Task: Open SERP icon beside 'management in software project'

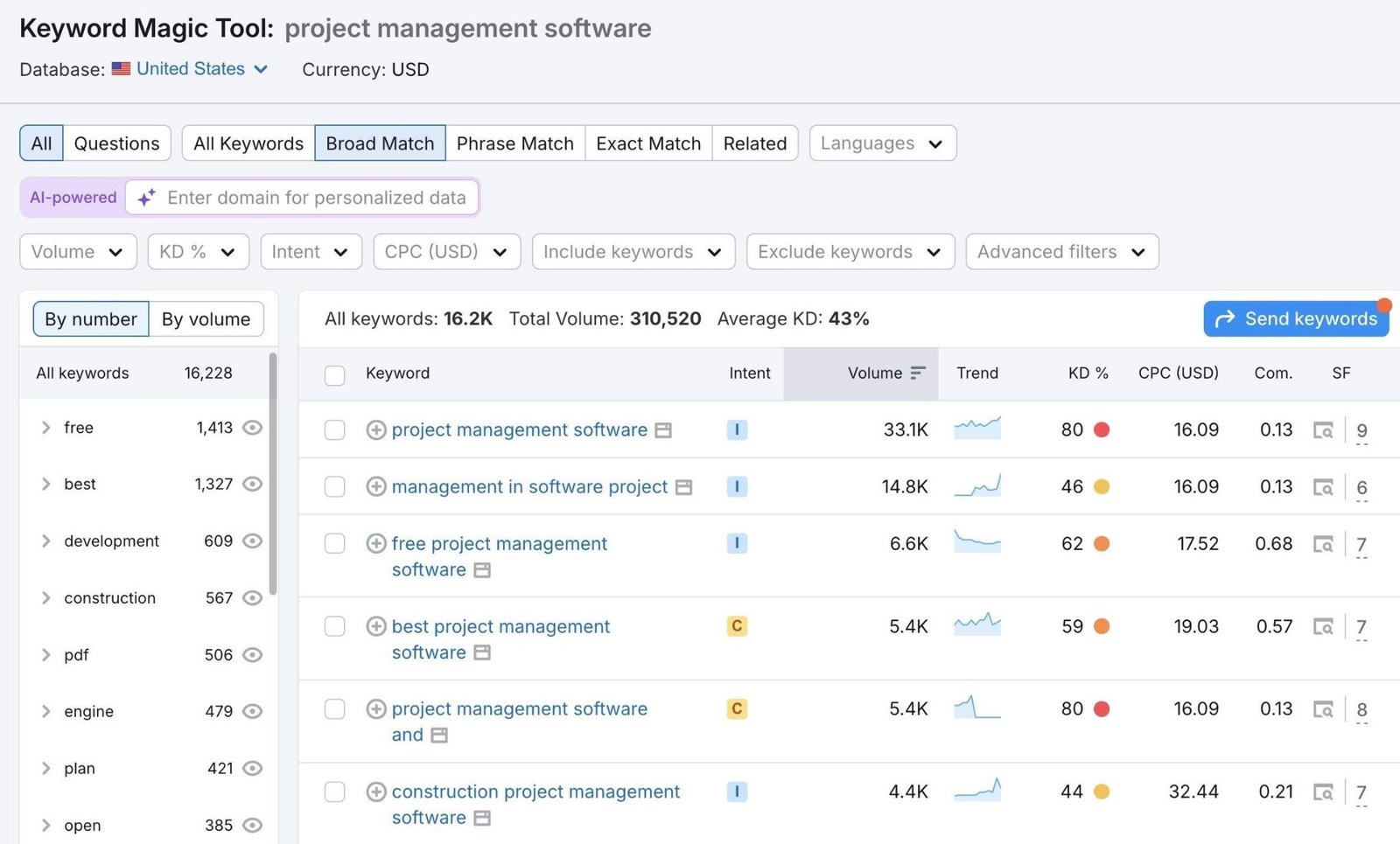Action: tap(684, 487)
